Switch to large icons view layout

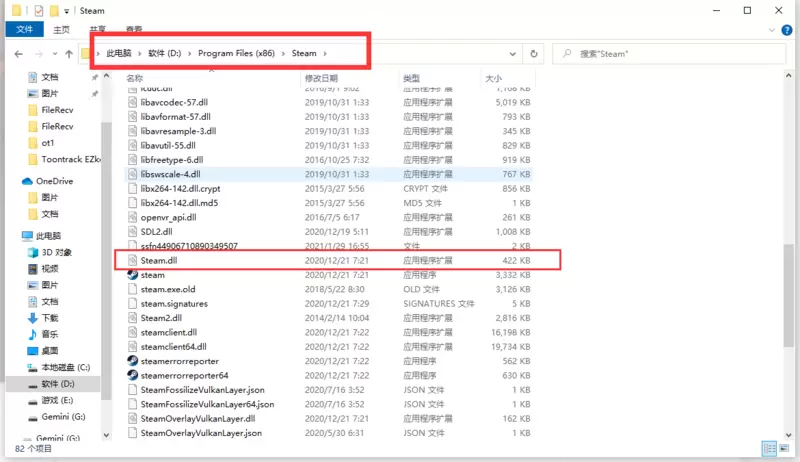coord(784,448)
